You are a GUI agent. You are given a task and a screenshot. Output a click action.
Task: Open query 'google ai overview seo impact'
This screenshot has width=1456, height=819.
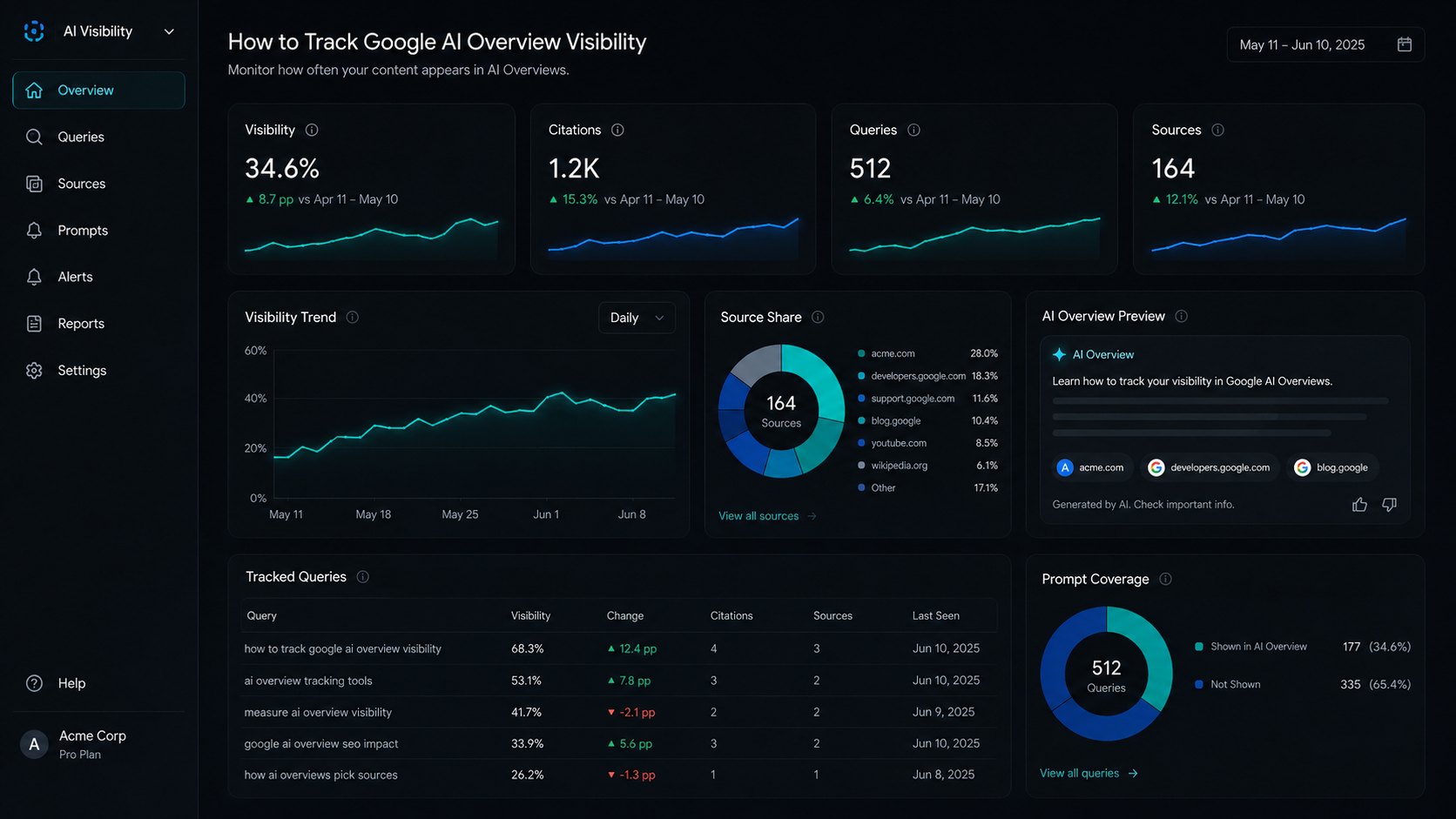tap(321, 743)
